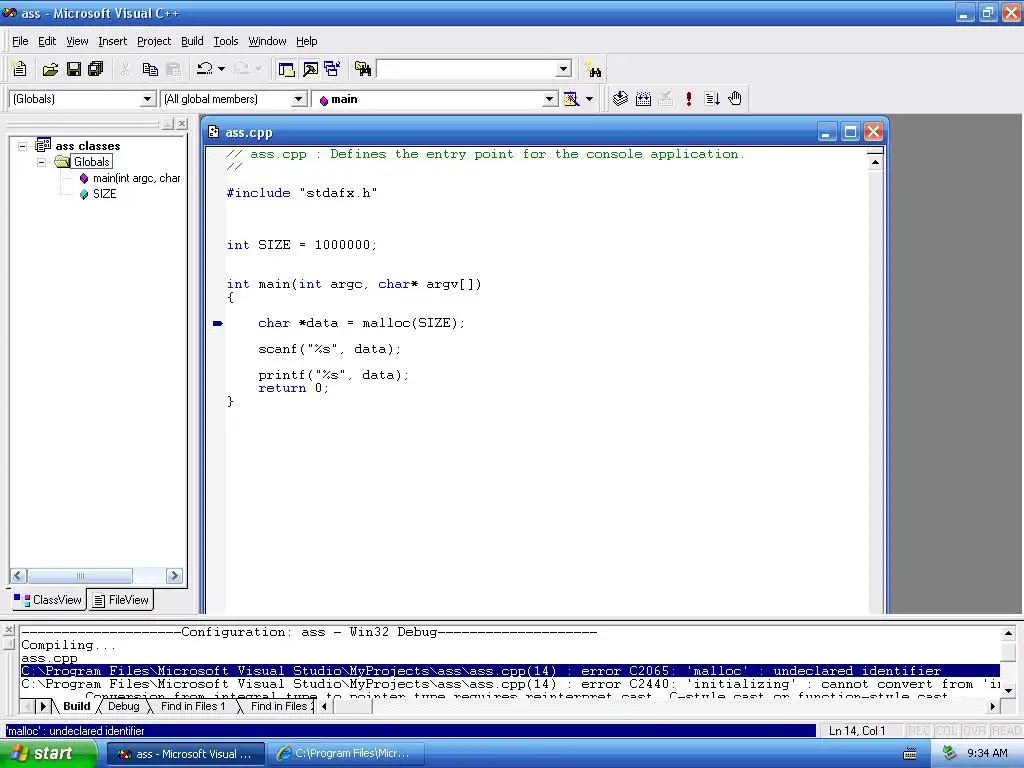Select the SIZE variable in class tree
Viewport: 1024px width, 768px height.
tap(104, 194)
